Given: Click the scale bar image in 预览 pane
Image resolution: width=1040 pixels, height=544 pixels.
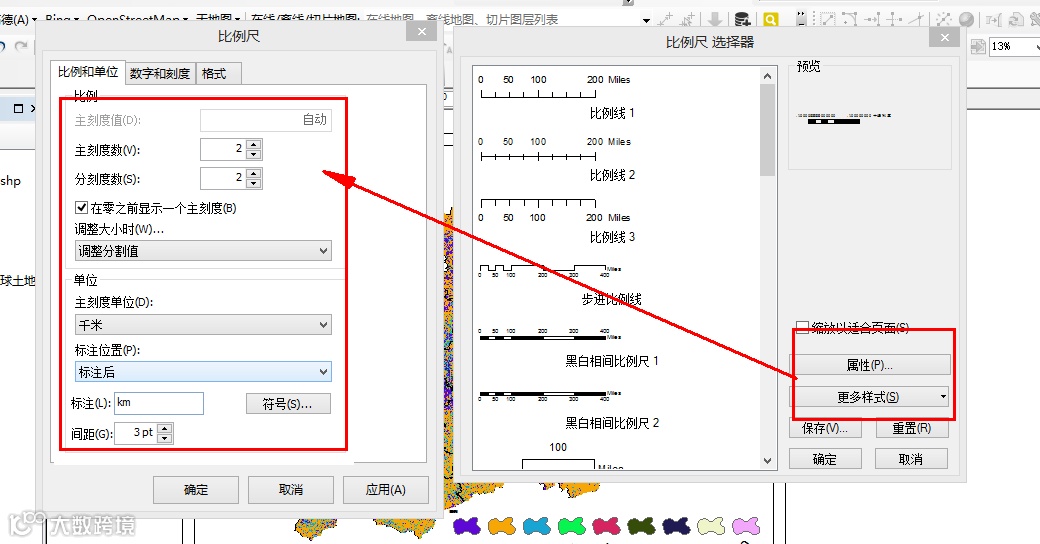Looking at the screenshot, I should coord(843,118).
